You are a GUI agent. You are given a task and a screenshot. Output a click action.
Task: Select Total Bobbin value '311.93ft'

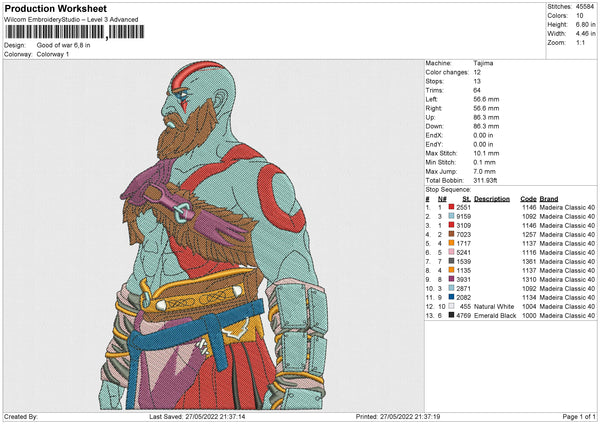pyautogui.click(x=485, y=180)
